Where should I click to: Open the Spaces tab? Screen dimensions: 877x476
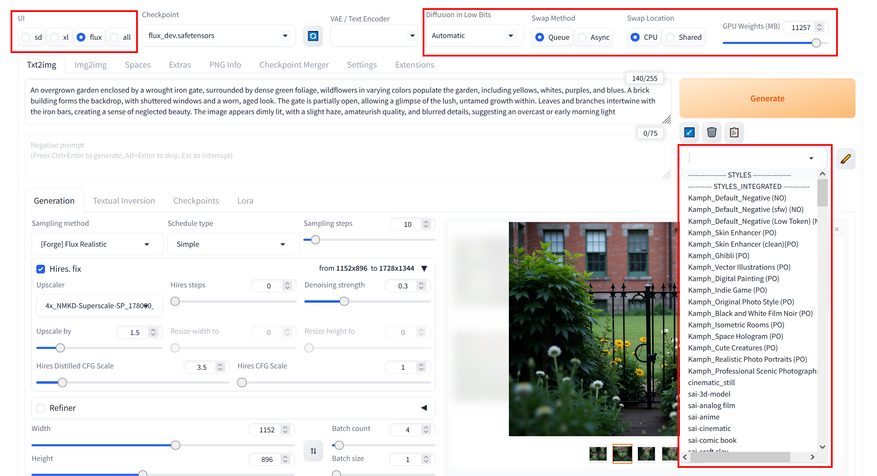point(138,65)
